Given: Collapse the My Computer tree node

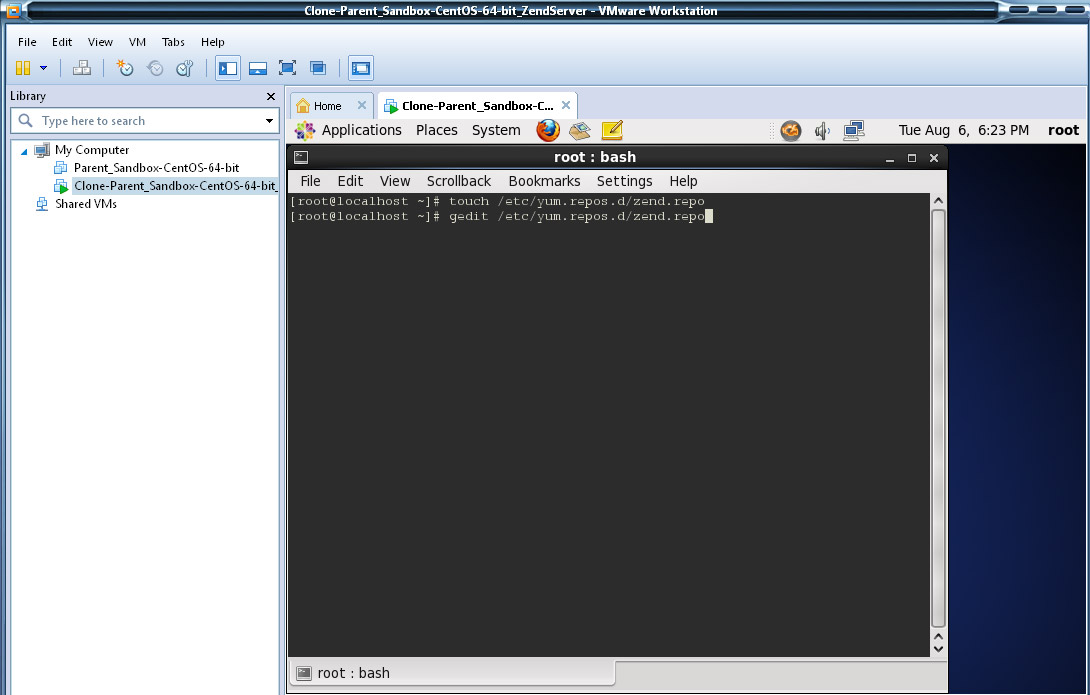Looking at the screenshot, I should 24,151.
